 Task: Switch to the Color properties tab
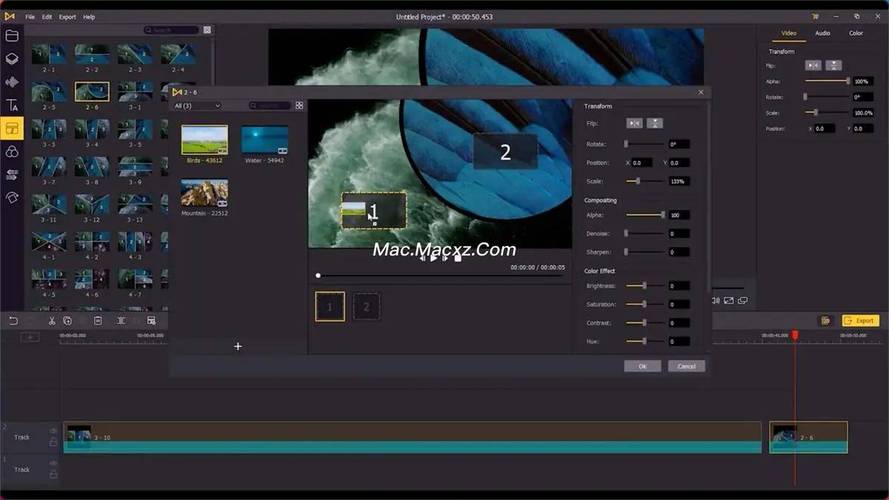pos(856,33)
